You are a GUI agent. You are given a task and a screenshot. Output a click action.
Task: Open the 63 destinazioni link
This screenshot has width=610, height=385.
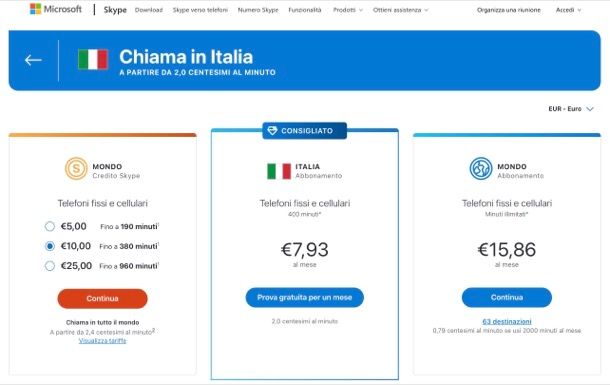click(507, 322)
